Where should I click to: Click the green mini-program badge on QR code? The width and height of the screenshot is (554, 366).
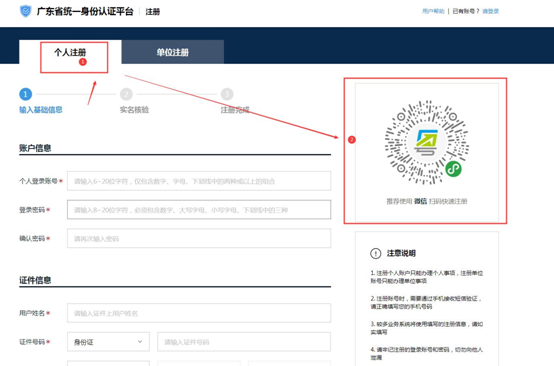click(453, 169)
